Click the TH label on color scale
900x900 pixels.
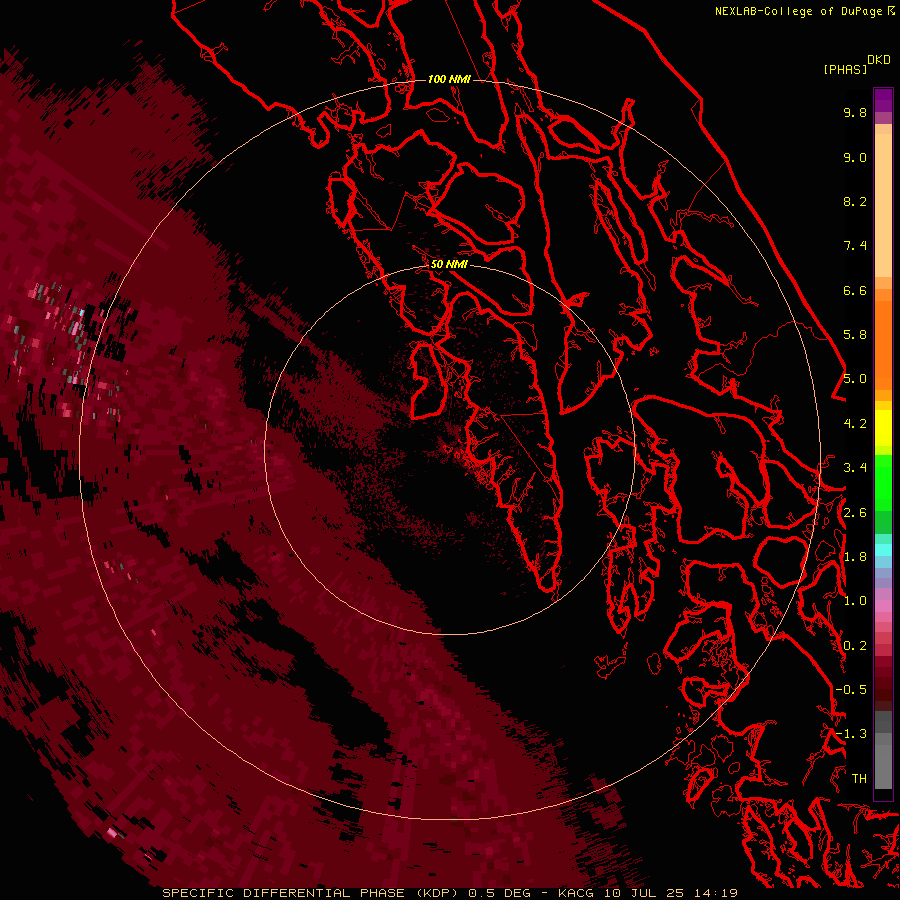tap(859, 779)
